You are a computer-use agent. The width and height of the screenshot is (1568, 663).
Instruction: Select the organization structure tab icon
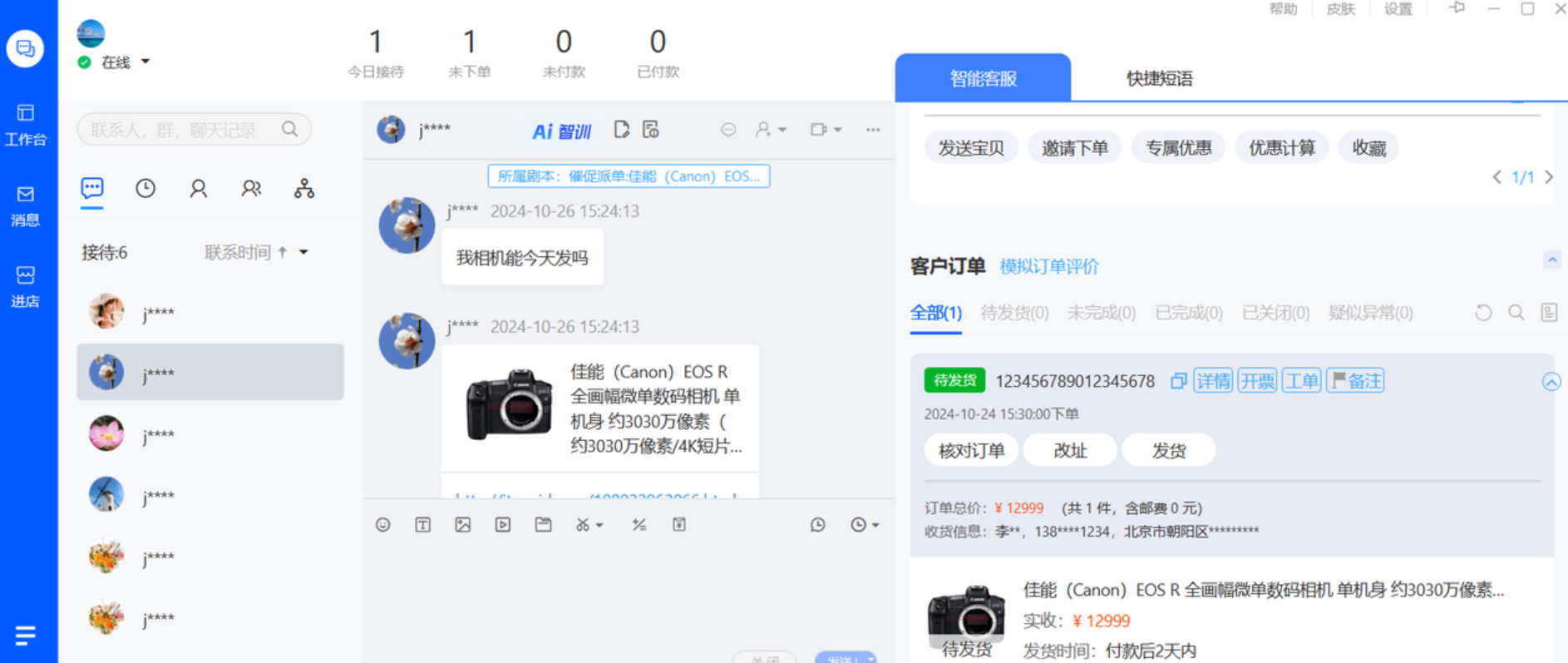click(304, 188)
